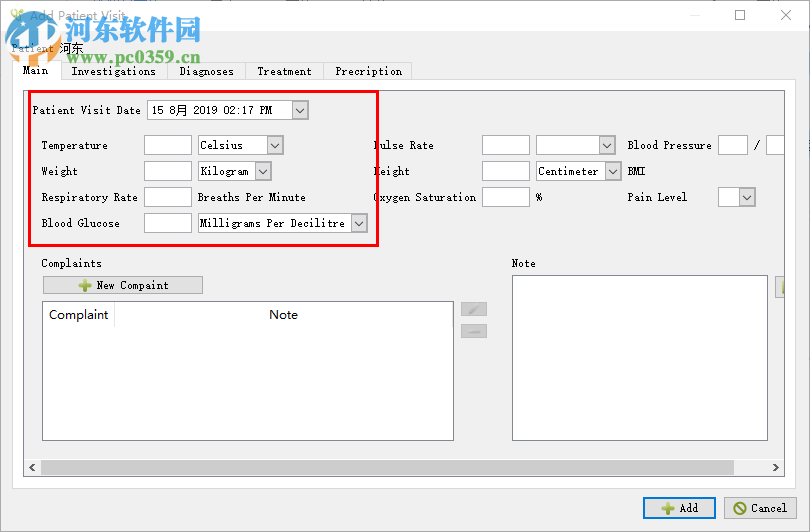Image resolution: width=810 pixels, height=532 pixels.
Task: Click into the Oxygen Saturation field
Action: (x=506, y=197)
